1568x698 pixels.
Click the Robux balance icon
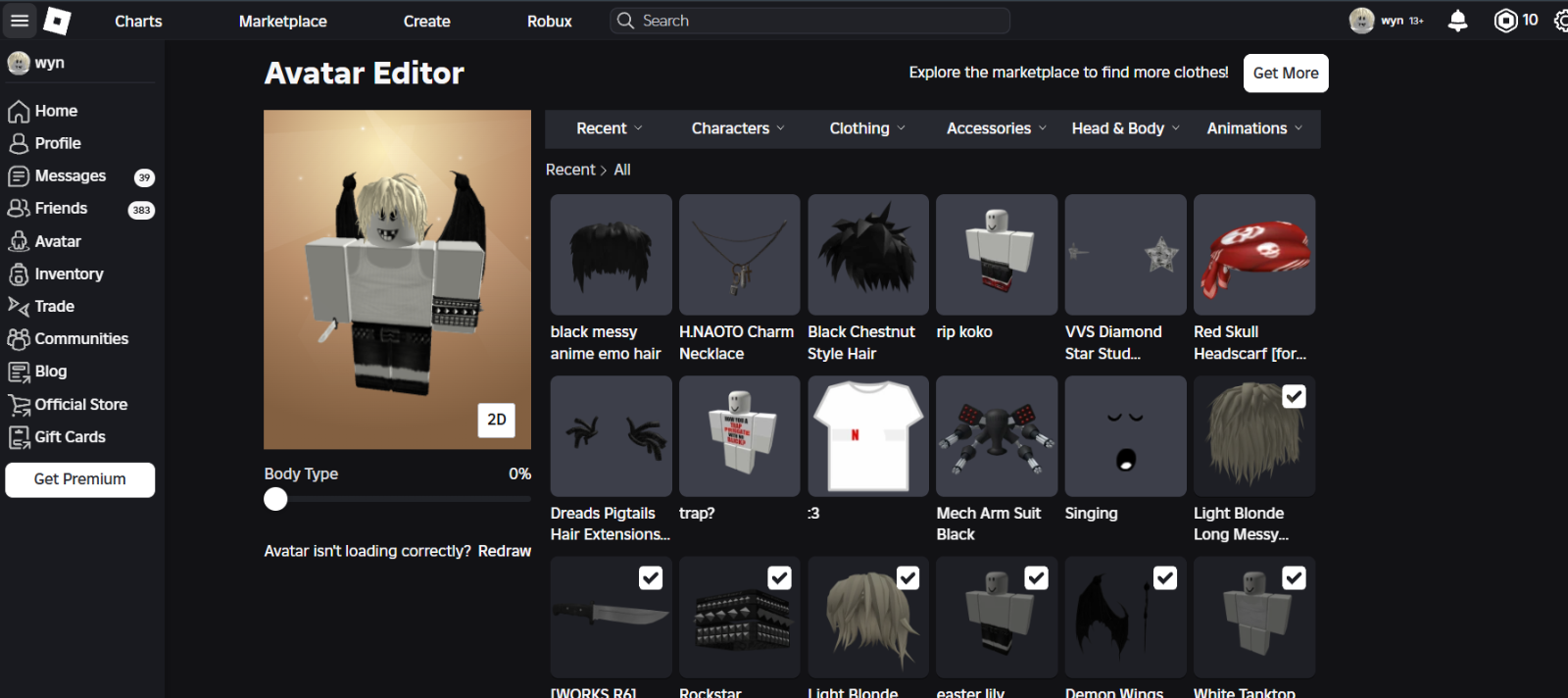(x=1505, y=21)
